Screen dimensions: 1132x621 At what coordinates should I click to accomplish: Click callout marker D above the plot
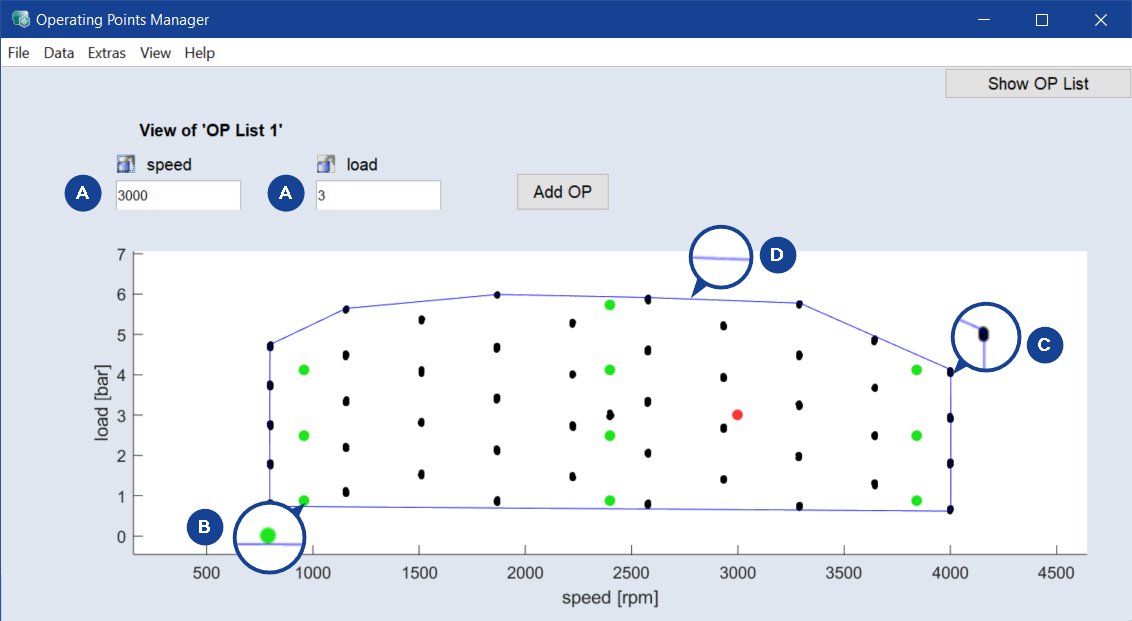[x=777, y=255]
